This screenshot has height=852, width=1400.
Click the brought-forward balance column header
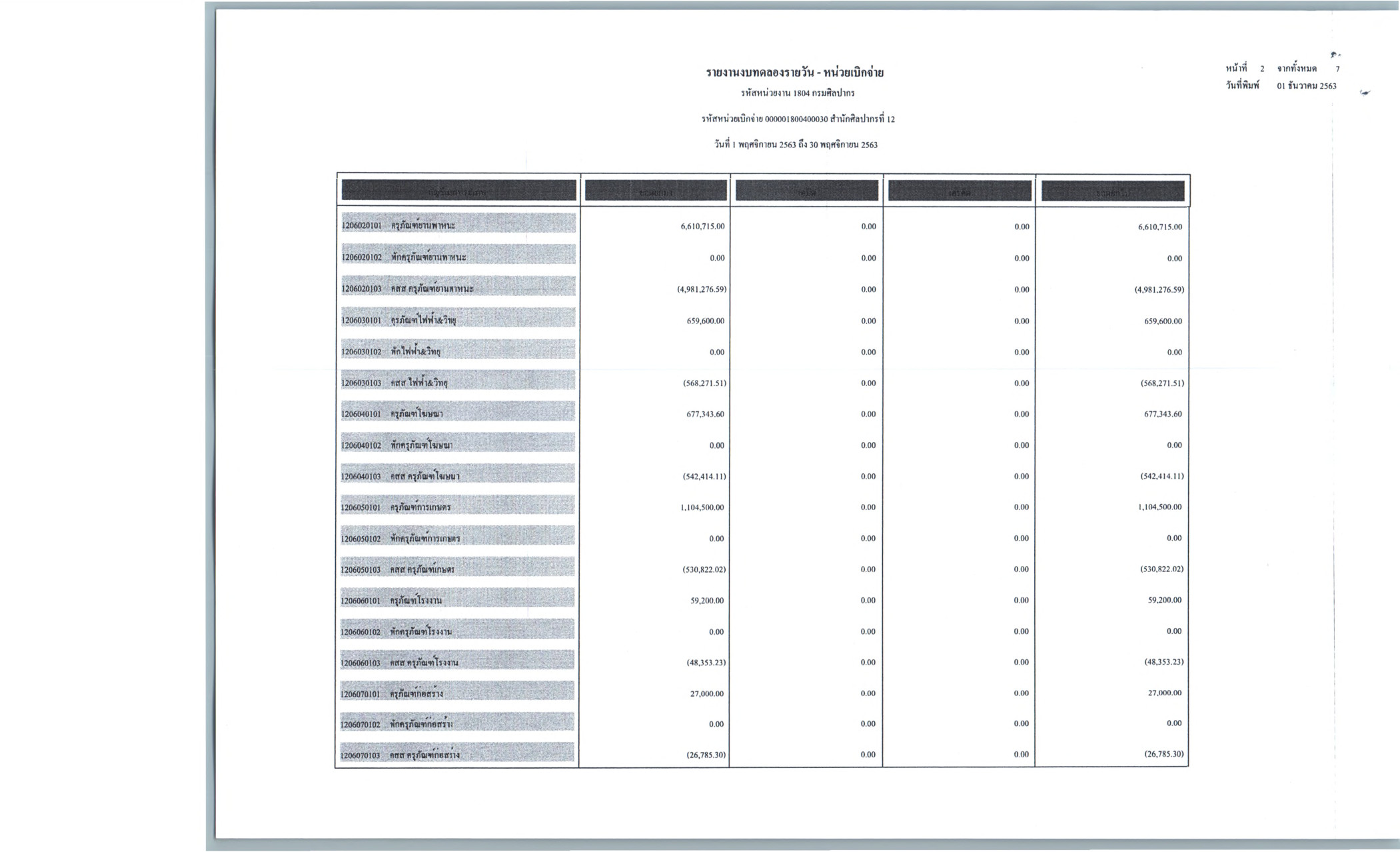coord(656,191)
